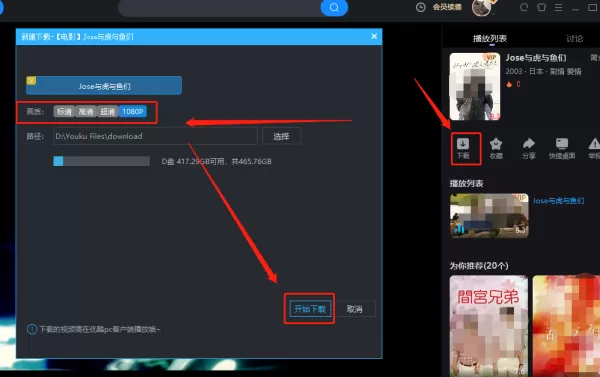Open the skin (shirt) icon
This screenshot has height=377, width=600.
click(541, 7)
